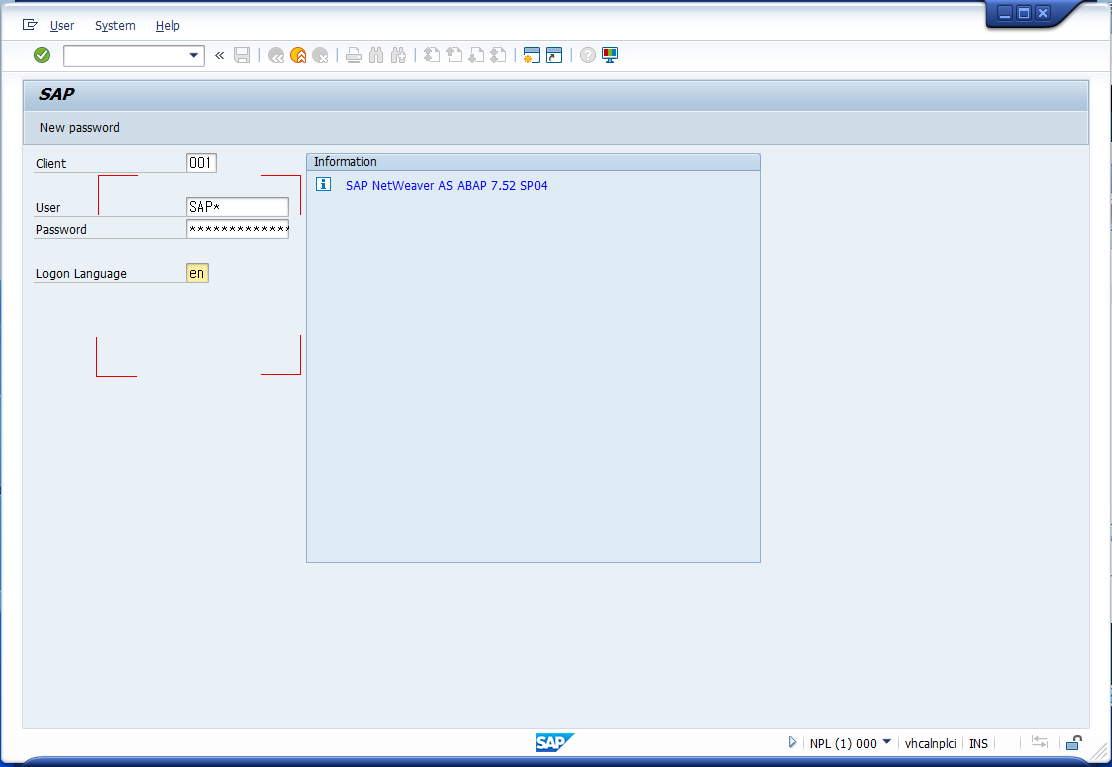
Task: Click the Client field label
Action: [x=51, y=164]
